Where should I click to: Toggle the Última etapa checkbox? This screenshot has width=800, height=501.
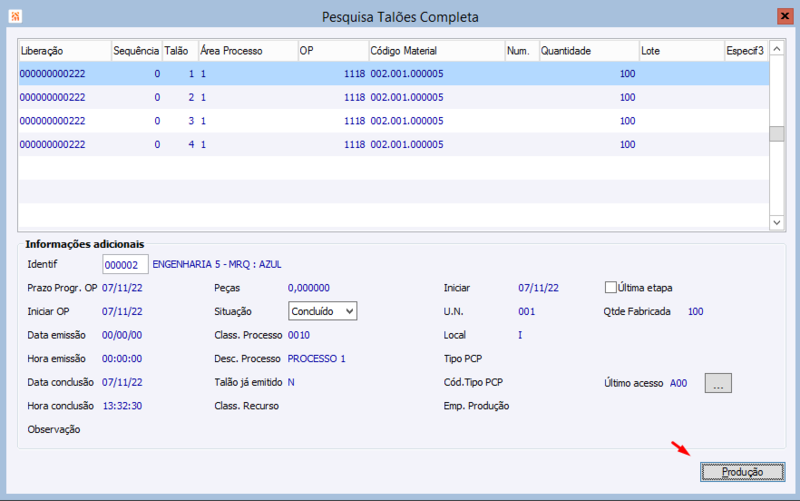(x=610, y=287)
